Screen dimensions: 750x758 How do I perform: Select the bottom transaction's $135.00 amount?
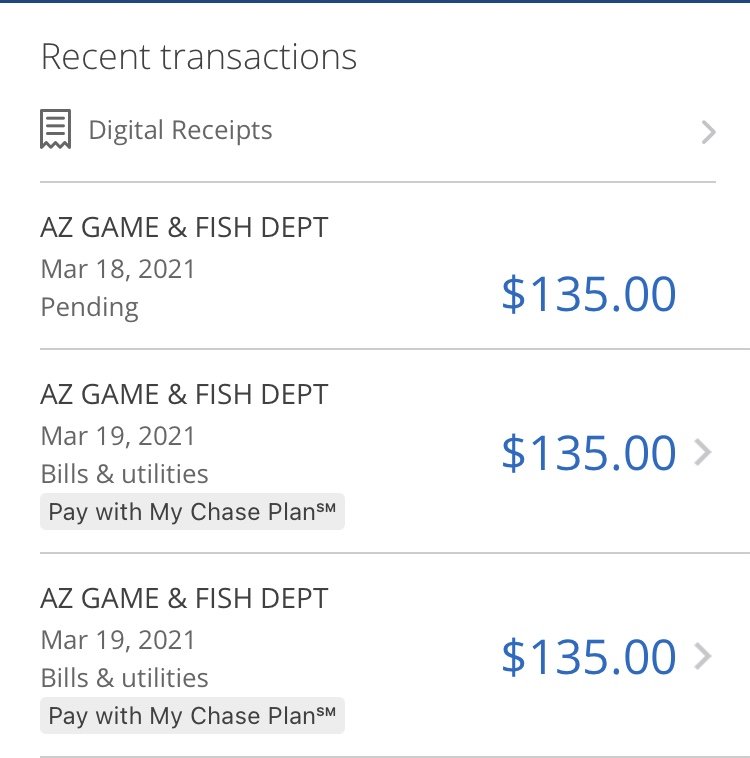coord(588,657)
